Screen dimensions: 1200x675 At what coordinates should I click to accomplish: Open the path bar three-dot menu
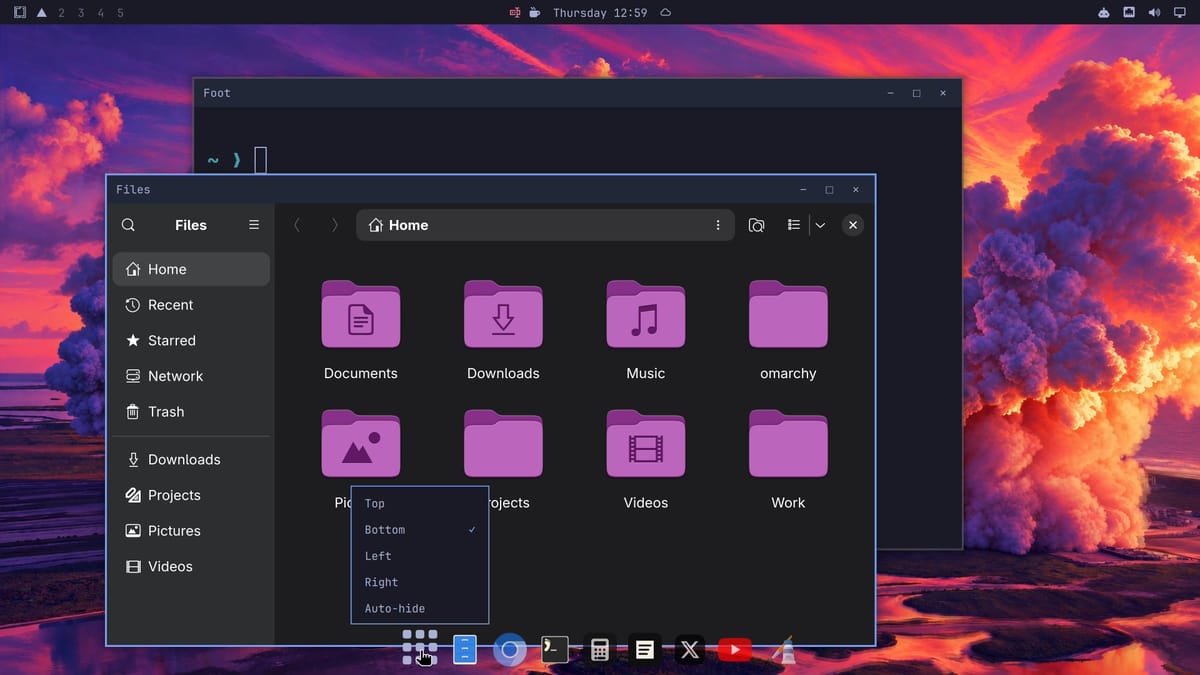(718, 225)
